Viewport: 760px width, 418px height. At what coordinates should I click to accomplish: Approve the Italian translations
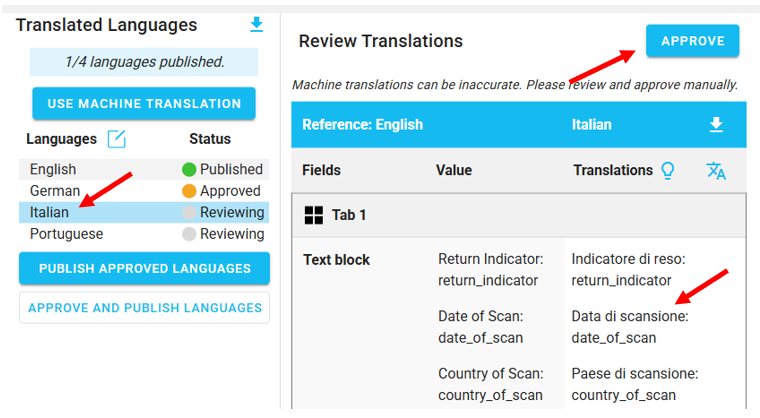pos(692,41)
